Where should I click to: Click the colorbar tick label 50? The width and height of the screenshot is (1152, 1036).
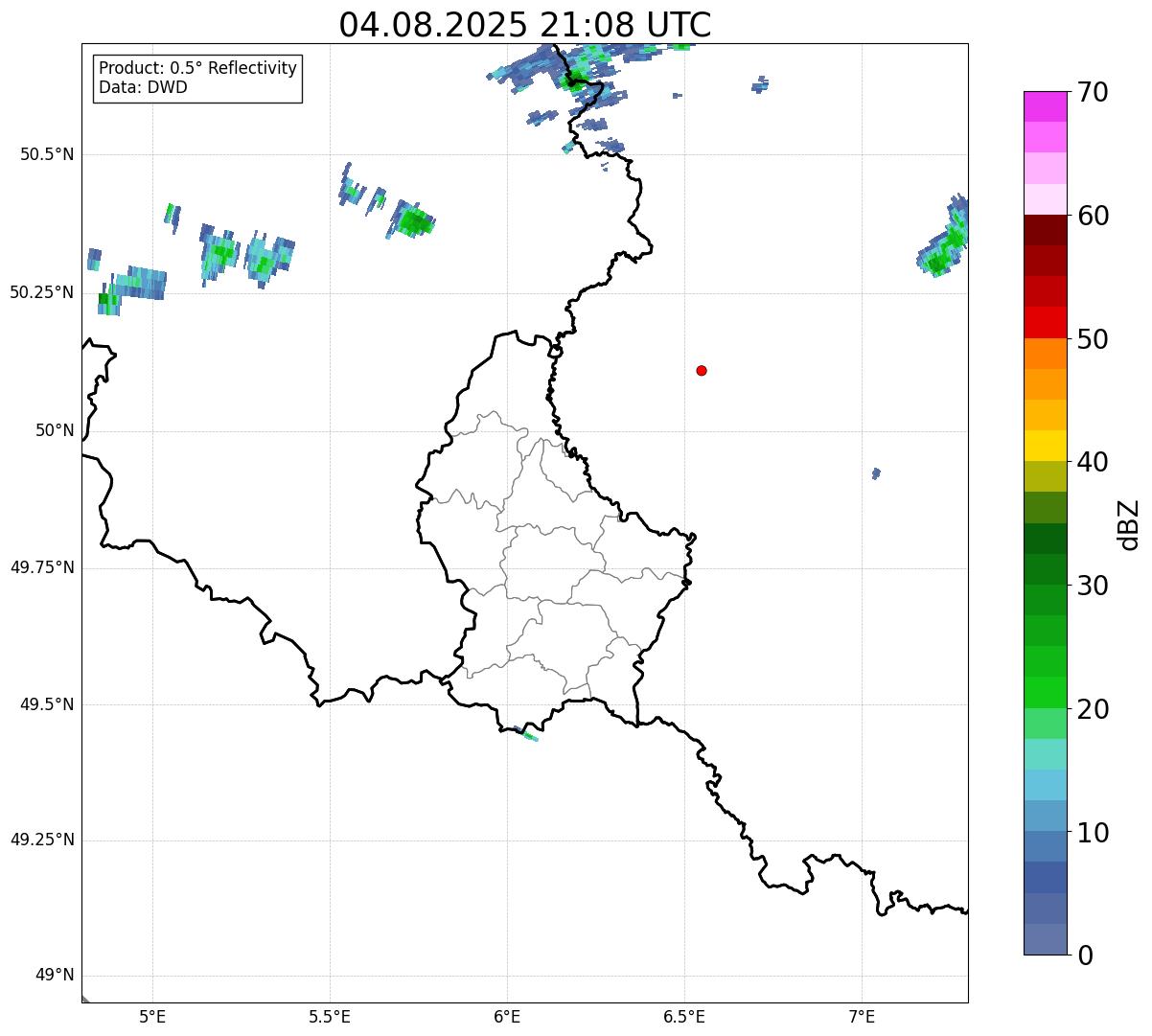point(1093,339)
